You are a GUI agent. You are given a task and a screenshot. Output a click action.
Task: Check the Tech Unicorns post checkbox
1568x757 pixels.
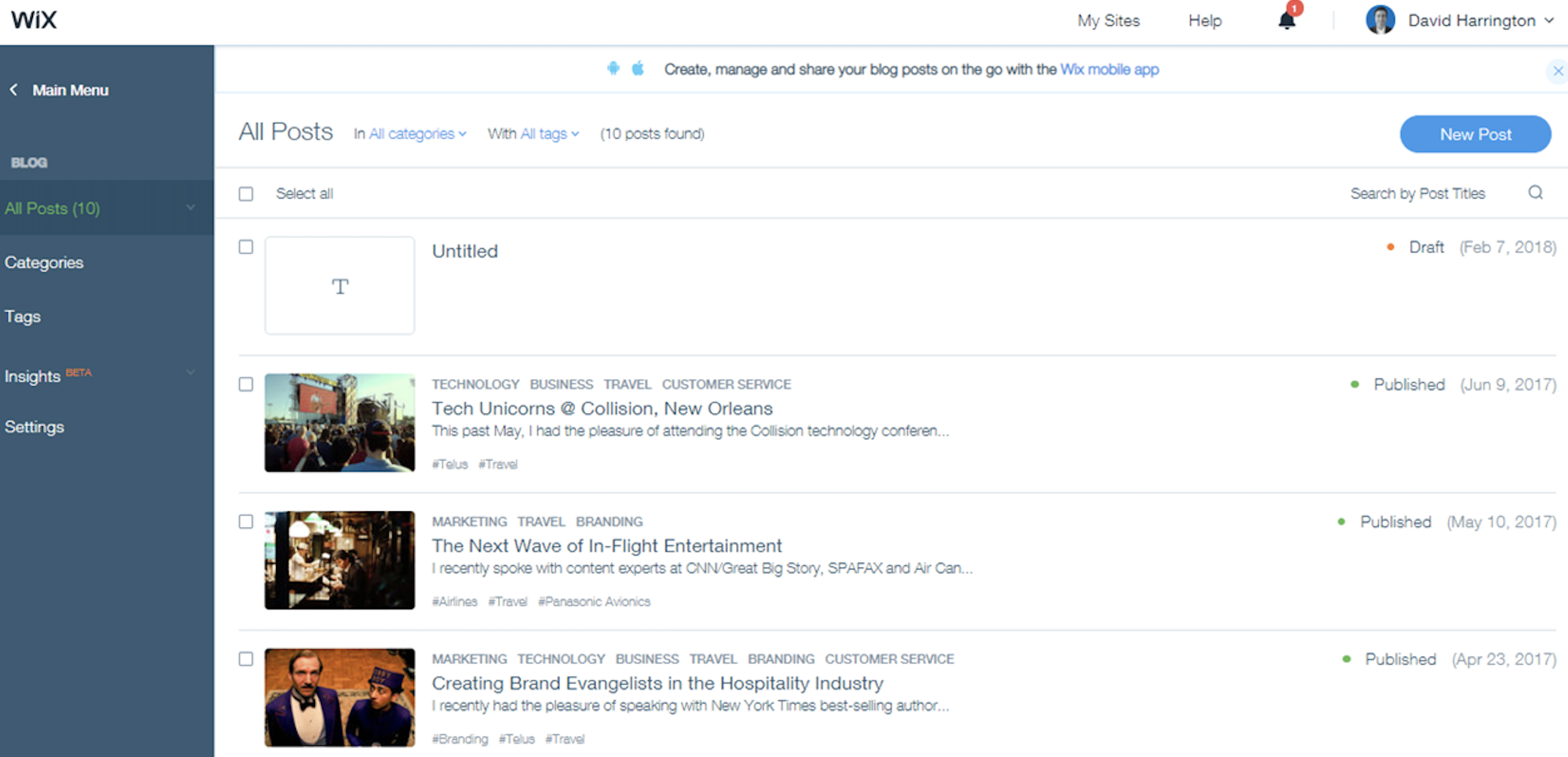pos(246,384)
